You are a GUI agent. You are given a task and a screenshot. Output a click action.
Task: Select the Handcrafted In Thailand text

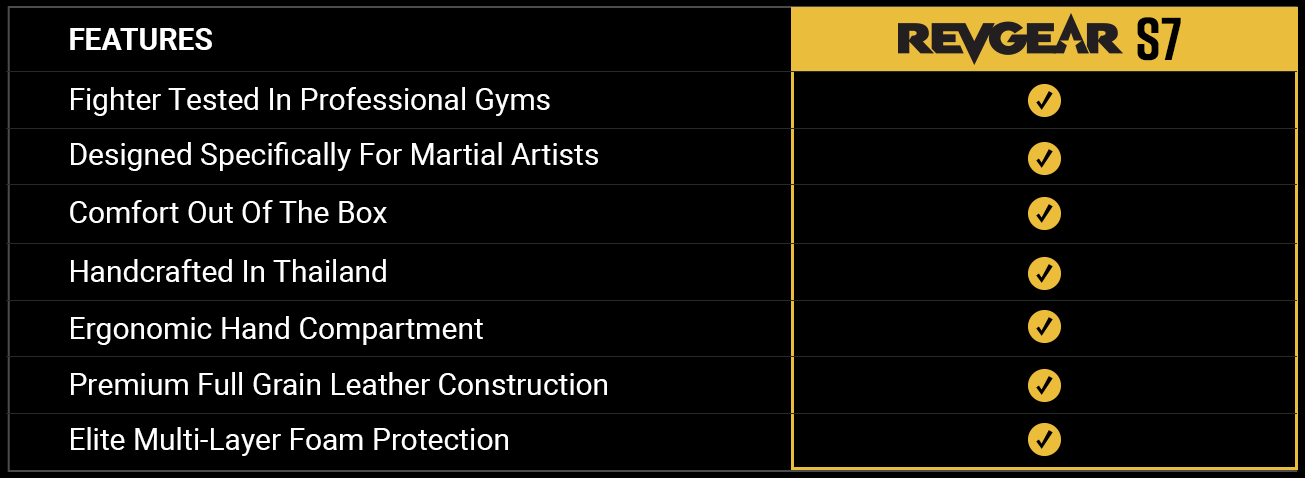tap(228, 272)
